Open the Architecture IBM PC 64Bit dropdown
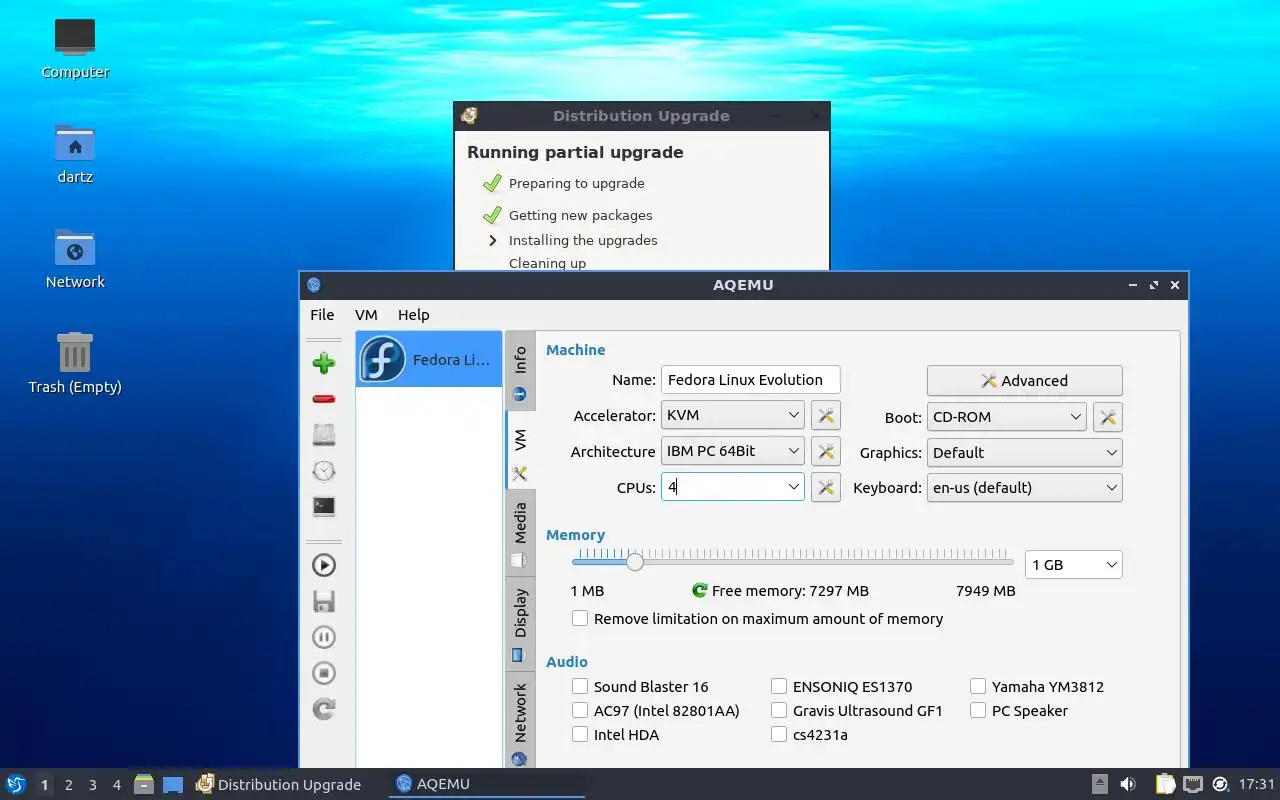The image size is (1280, 800). [733, 451]
